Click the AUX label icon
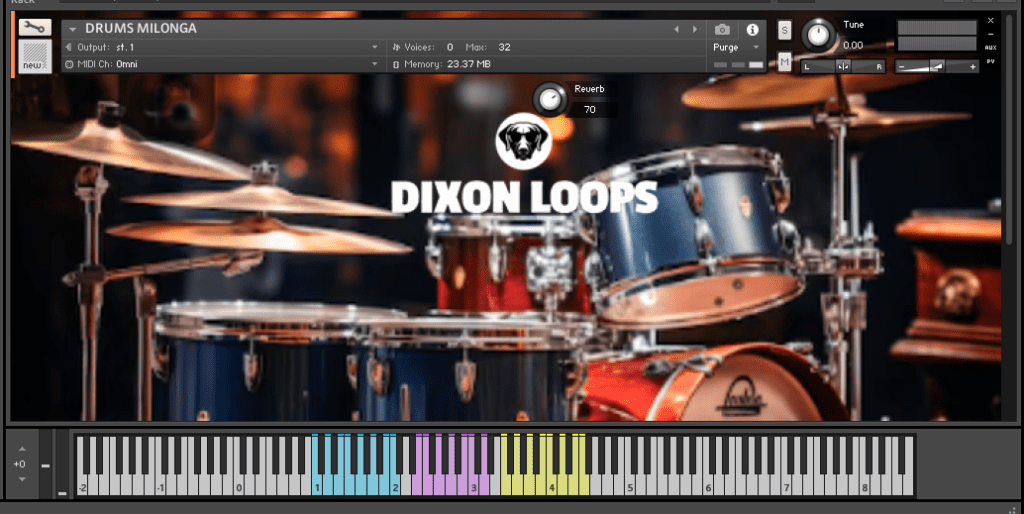This screenshot has height=514, width=1024. point(990,47)
